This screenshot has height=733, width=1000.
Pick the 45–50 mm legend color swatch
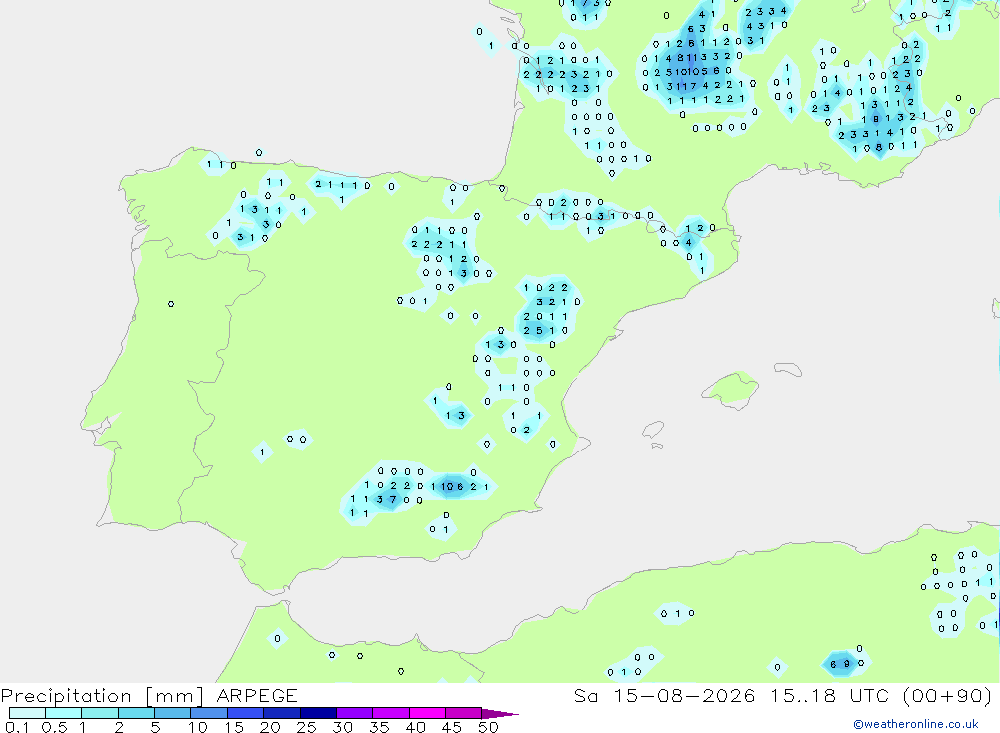pos(464,713)
